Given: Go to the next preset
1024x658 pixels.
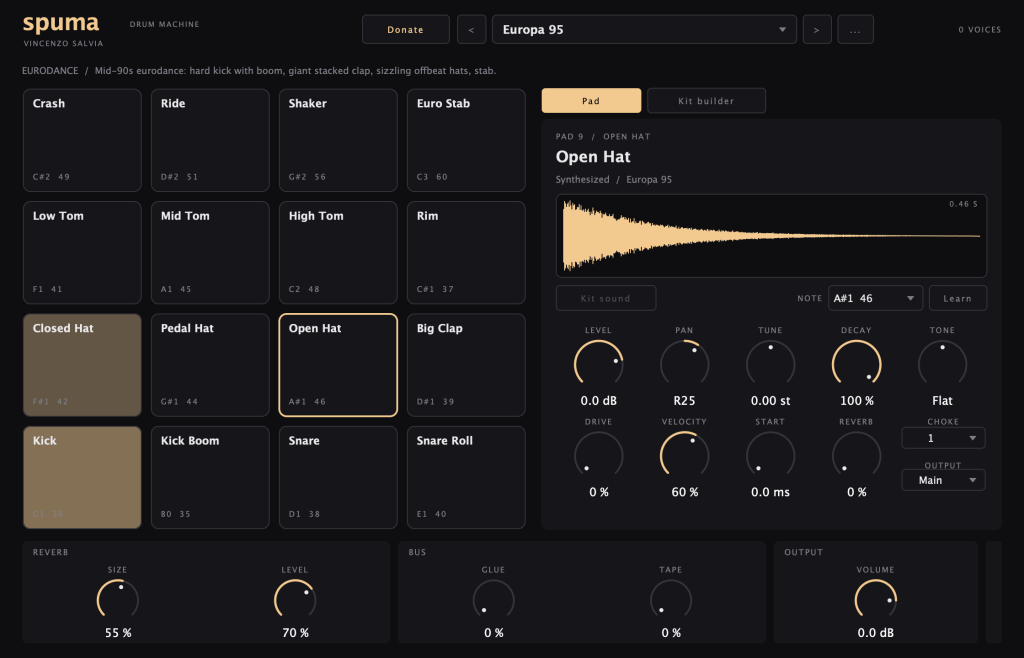Looking at the screenshot, I should (x=817, y=29).
